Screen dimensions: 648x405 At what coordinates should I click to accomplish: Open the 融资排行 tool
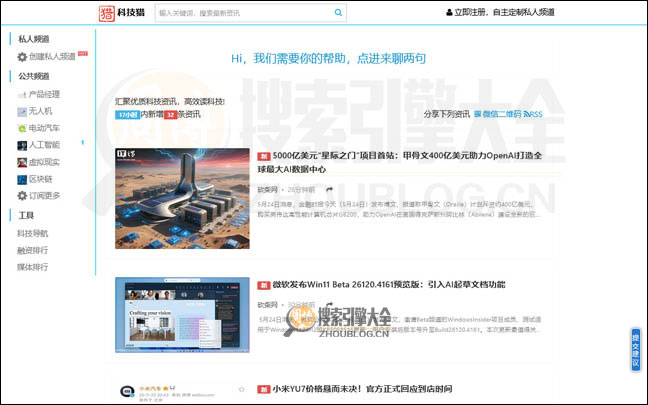[x=32, y=250]
